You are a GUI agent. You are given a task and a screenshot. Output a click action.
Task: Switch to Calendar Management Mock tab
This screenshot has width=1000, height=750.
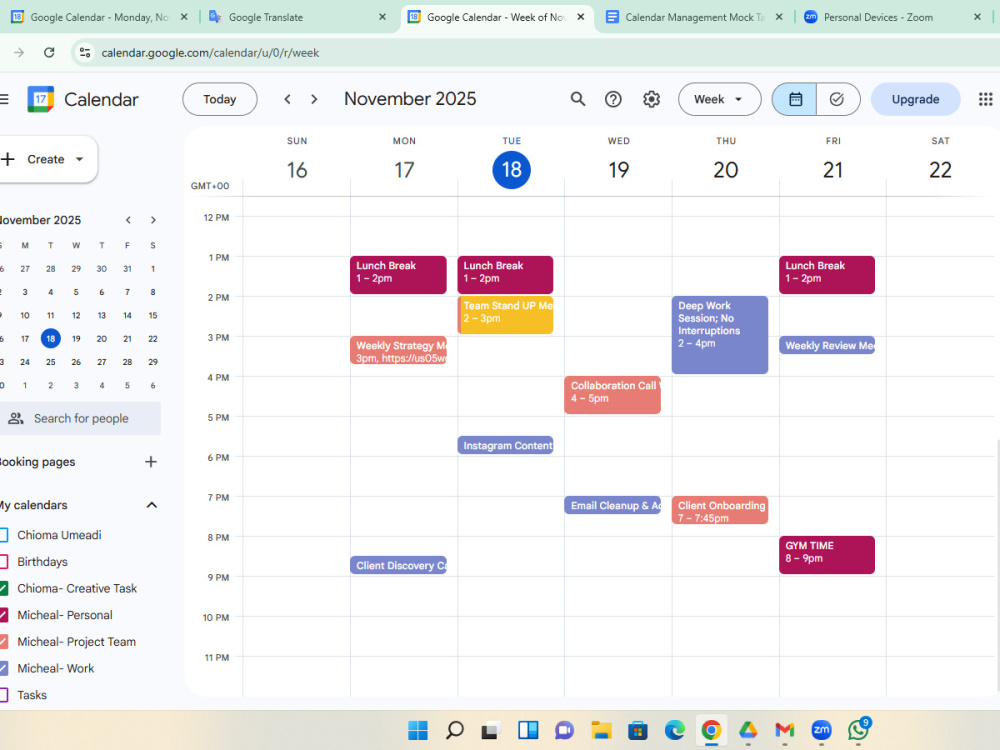(695, 17)
